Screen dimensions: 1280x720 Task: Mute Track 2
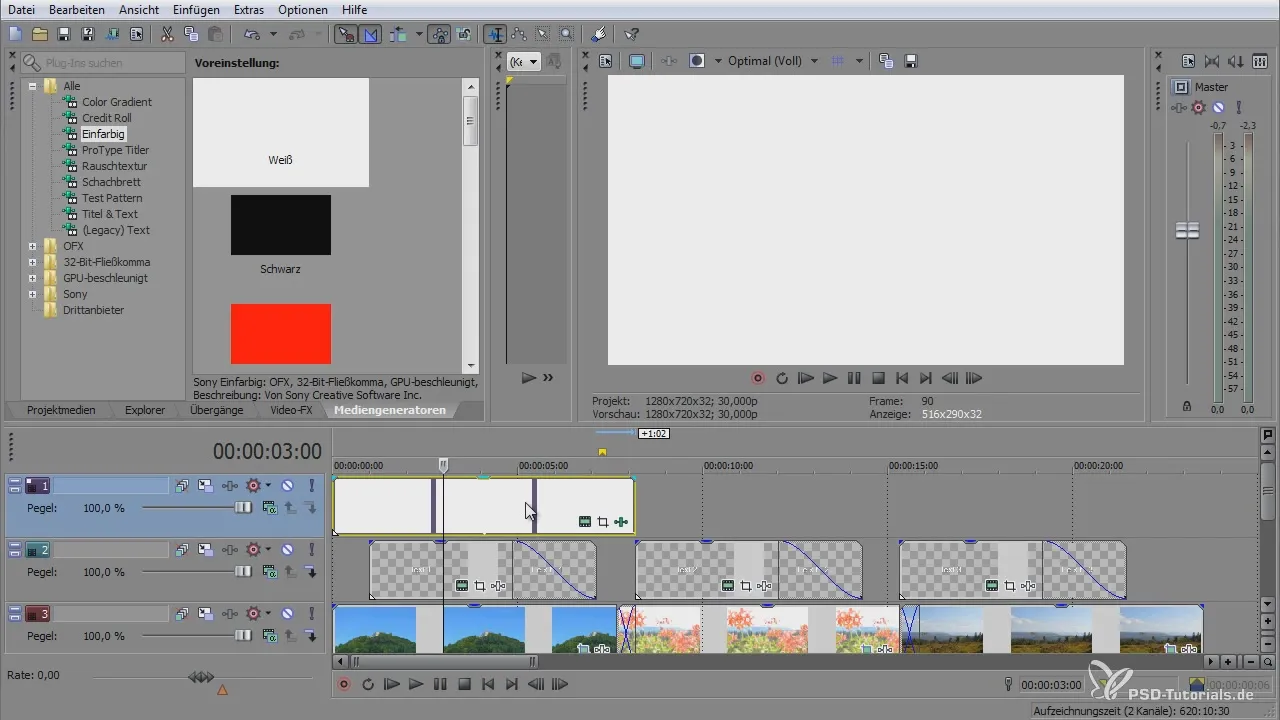[288, 550]
